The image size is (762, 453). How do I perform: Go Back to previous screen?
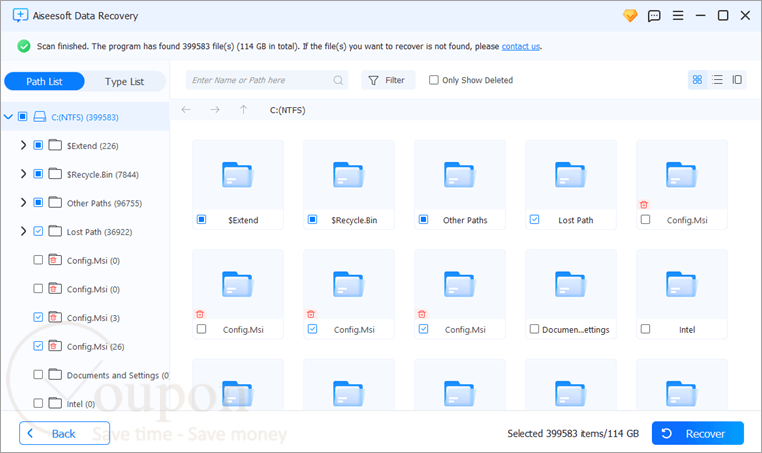pos(65,433)
